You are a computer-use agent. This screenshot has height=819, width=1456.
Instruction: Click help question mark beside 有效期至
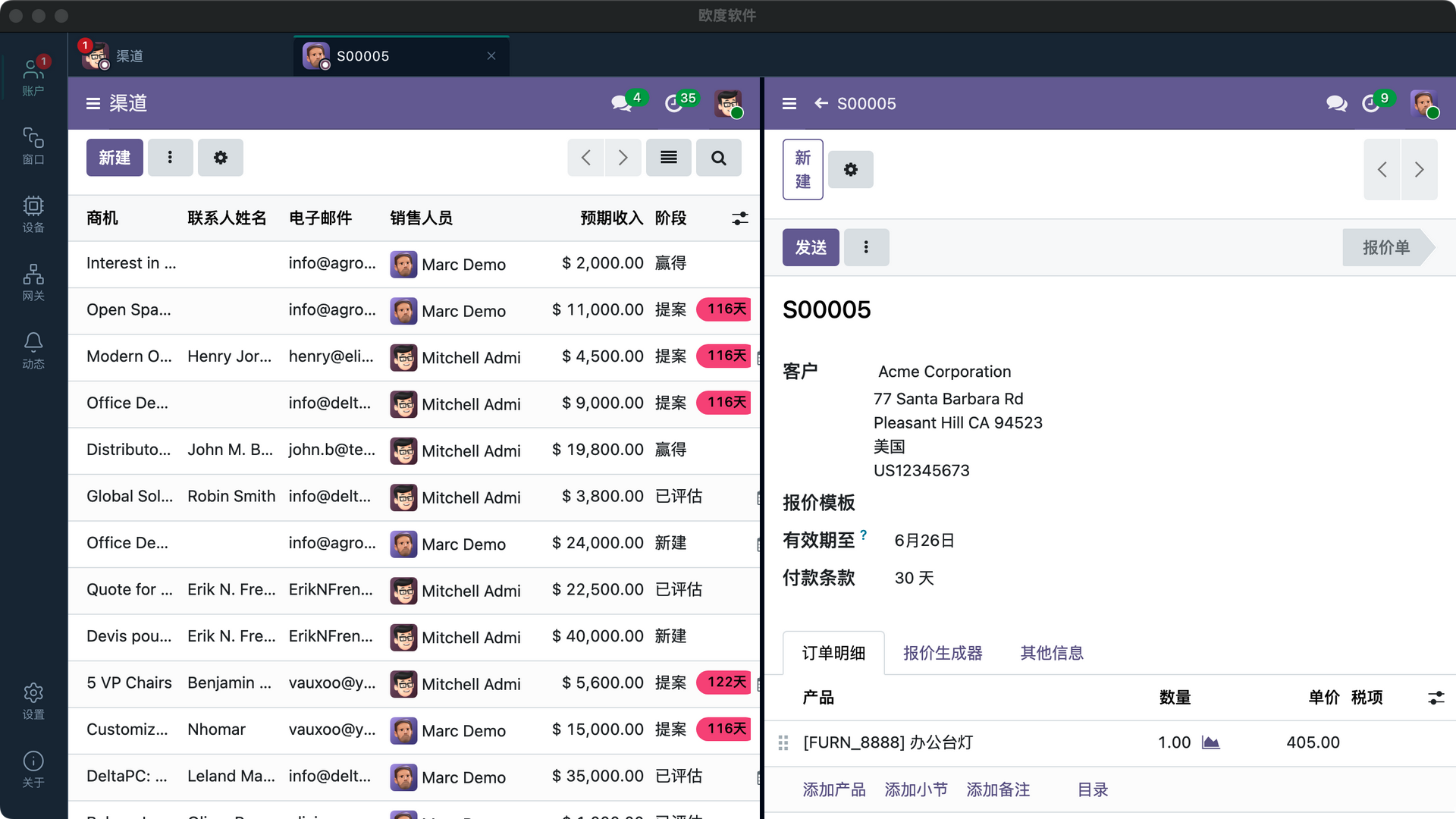(x=863, y=535)
